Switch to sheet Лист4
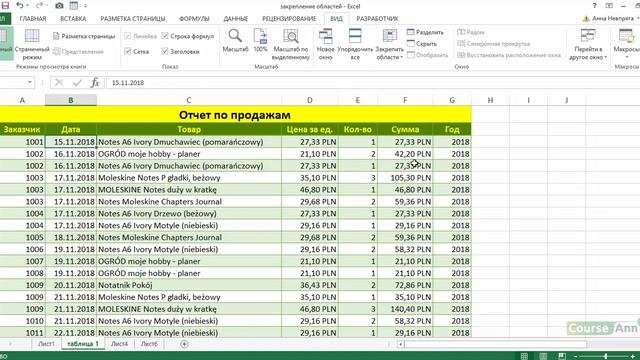640x360 pixels. pyautogui.click(x=120, y=344)
